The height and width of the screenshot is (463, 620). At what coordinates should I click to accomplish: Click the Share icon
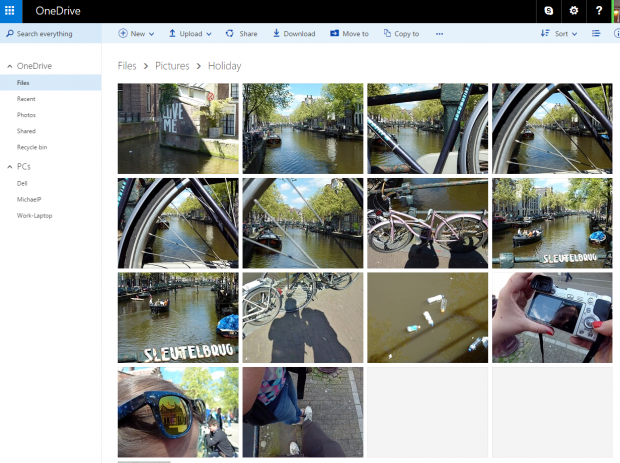[x=230, y=34]
